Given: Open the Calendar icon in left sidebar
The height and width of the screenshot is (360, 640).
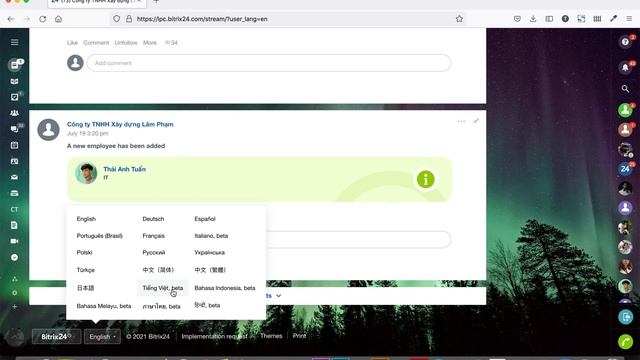Looking at the screenshot, I should pyautogui.click(x=15, y=145).
